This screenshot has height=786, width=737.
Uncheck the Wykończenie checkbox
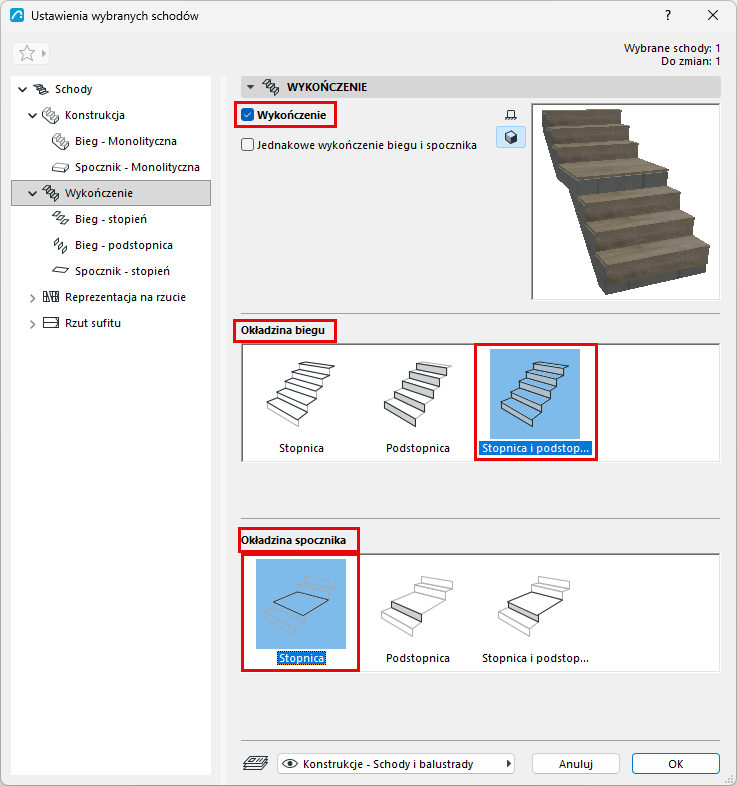coord(248,115)
